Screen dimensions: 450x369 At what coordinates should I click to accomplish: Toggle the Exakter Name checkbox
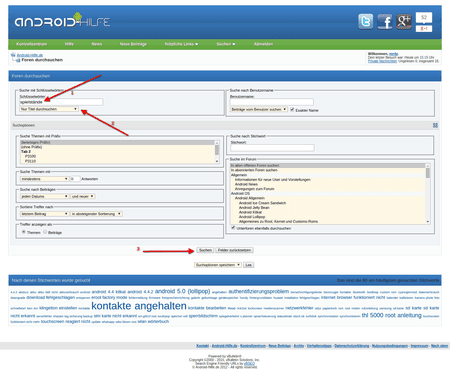click(292, 110)
